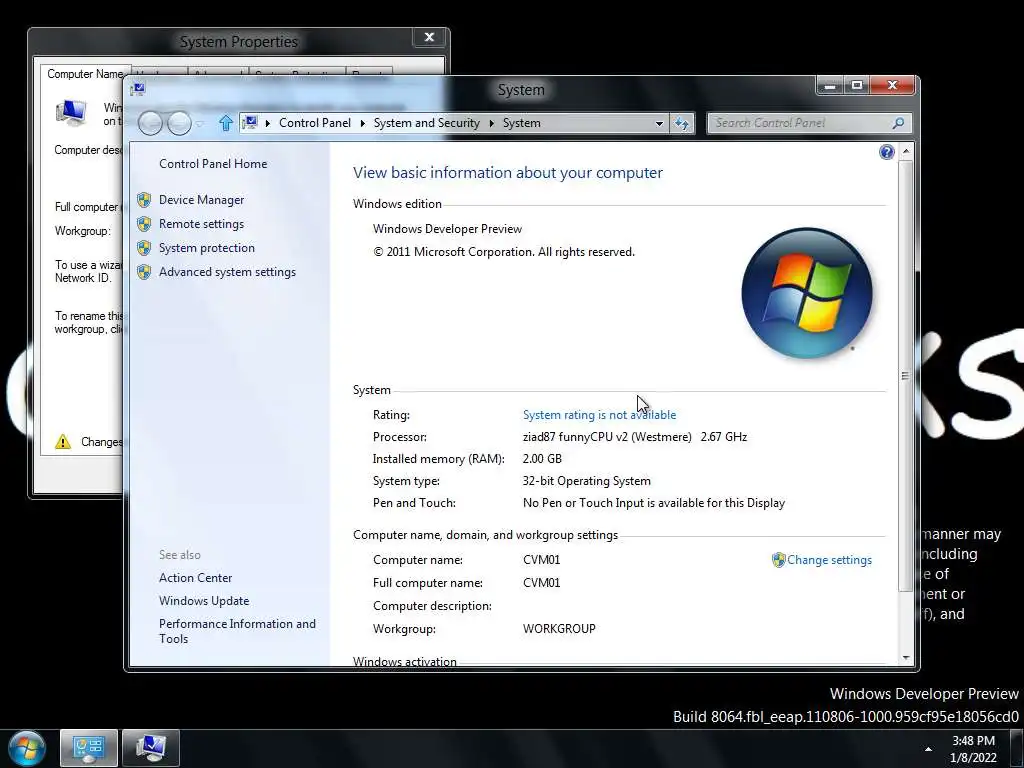Screen dimensions: 1024x768
Task: Open Device Manager from the sidebar
Action: pos(201,200)
